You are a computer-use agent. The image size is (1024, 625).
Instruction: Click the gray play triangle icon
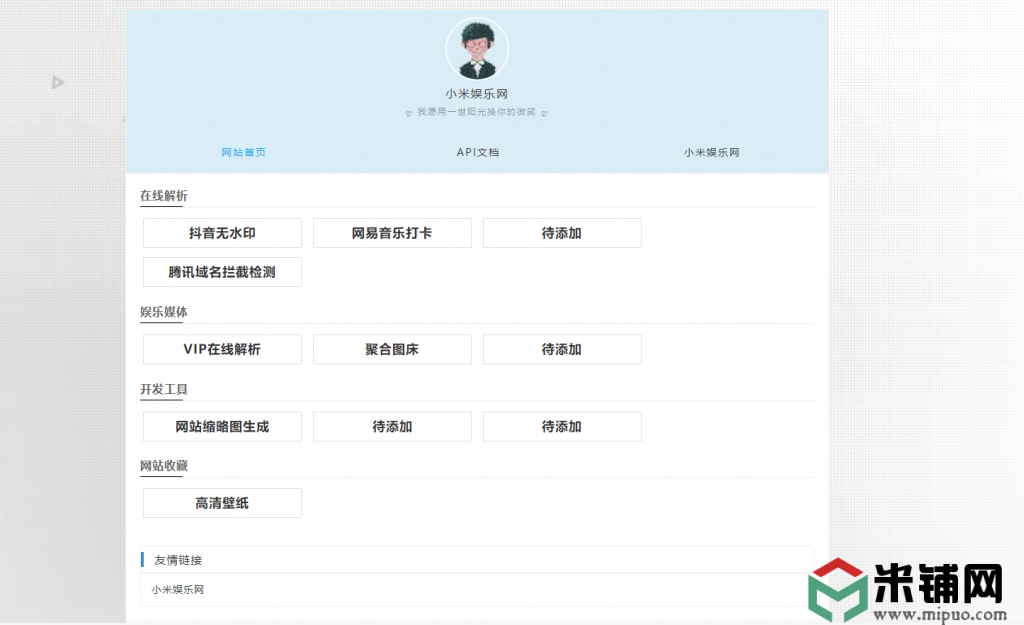[x=58, y=82]
